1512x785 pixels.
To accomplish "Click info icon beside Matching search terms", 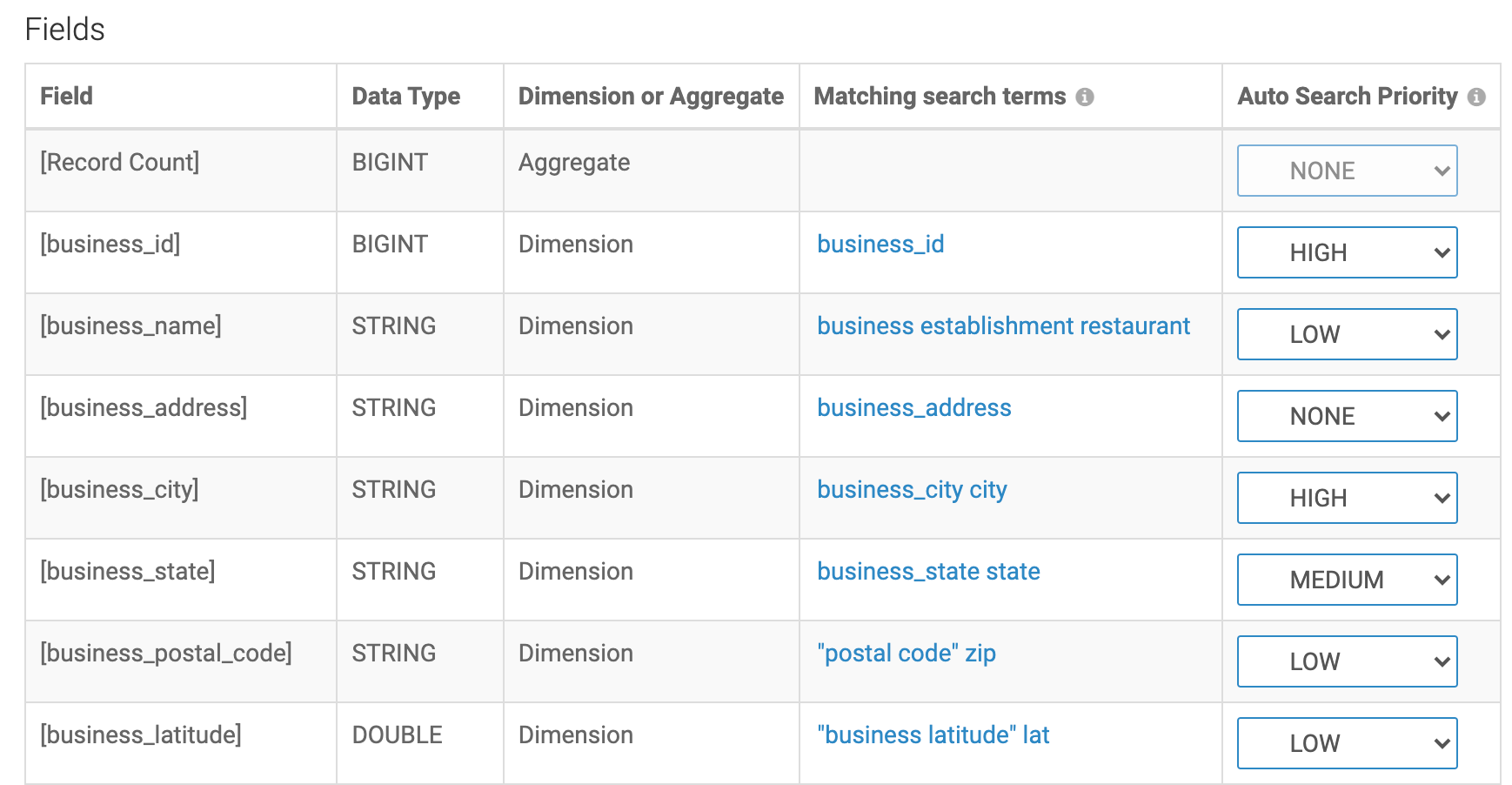I will pyautogui.click(x=1084, y=97).
